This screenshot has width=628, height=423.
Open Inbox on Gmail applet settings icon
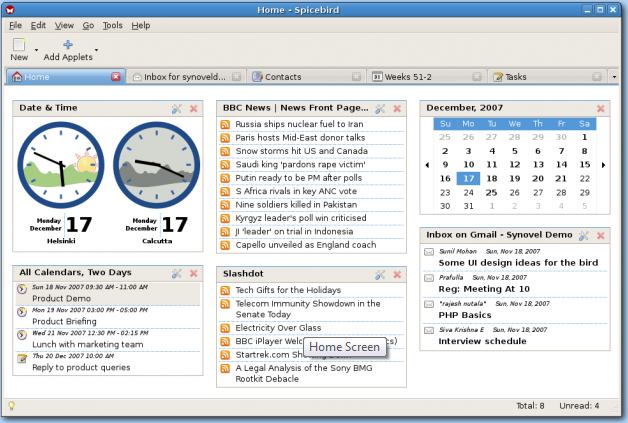tap(584, 236)
